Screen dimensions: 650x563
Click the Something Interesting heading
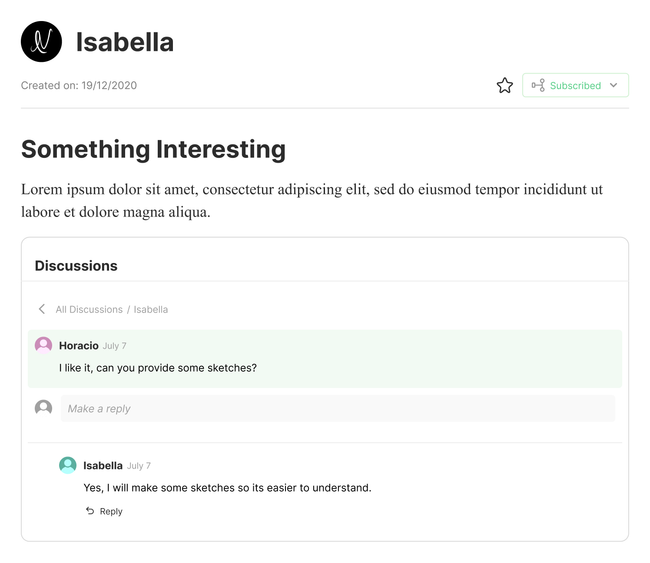pos(153,150)
